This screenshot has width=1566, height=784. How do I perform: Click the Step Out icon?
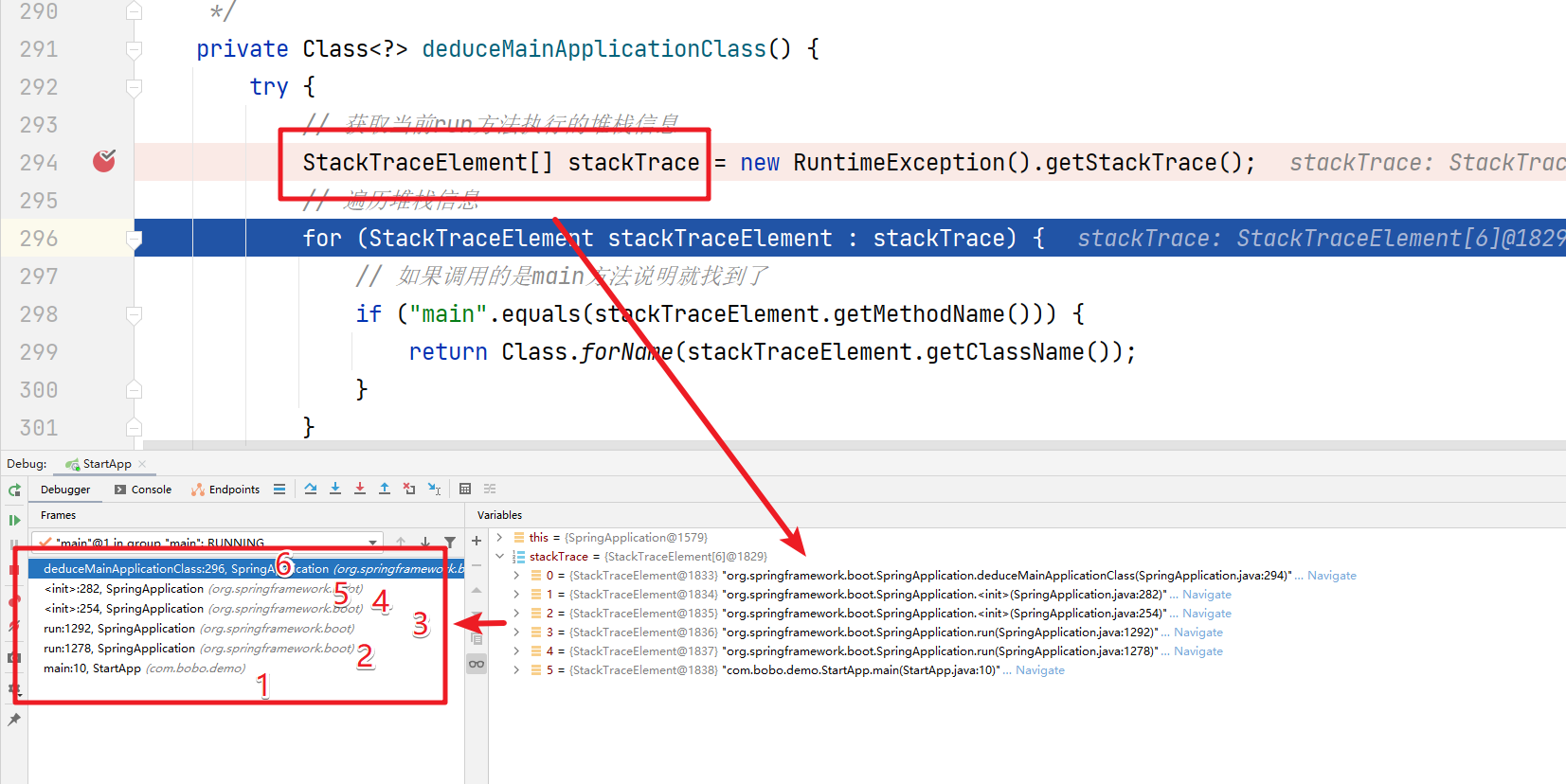tap(385, 489)
